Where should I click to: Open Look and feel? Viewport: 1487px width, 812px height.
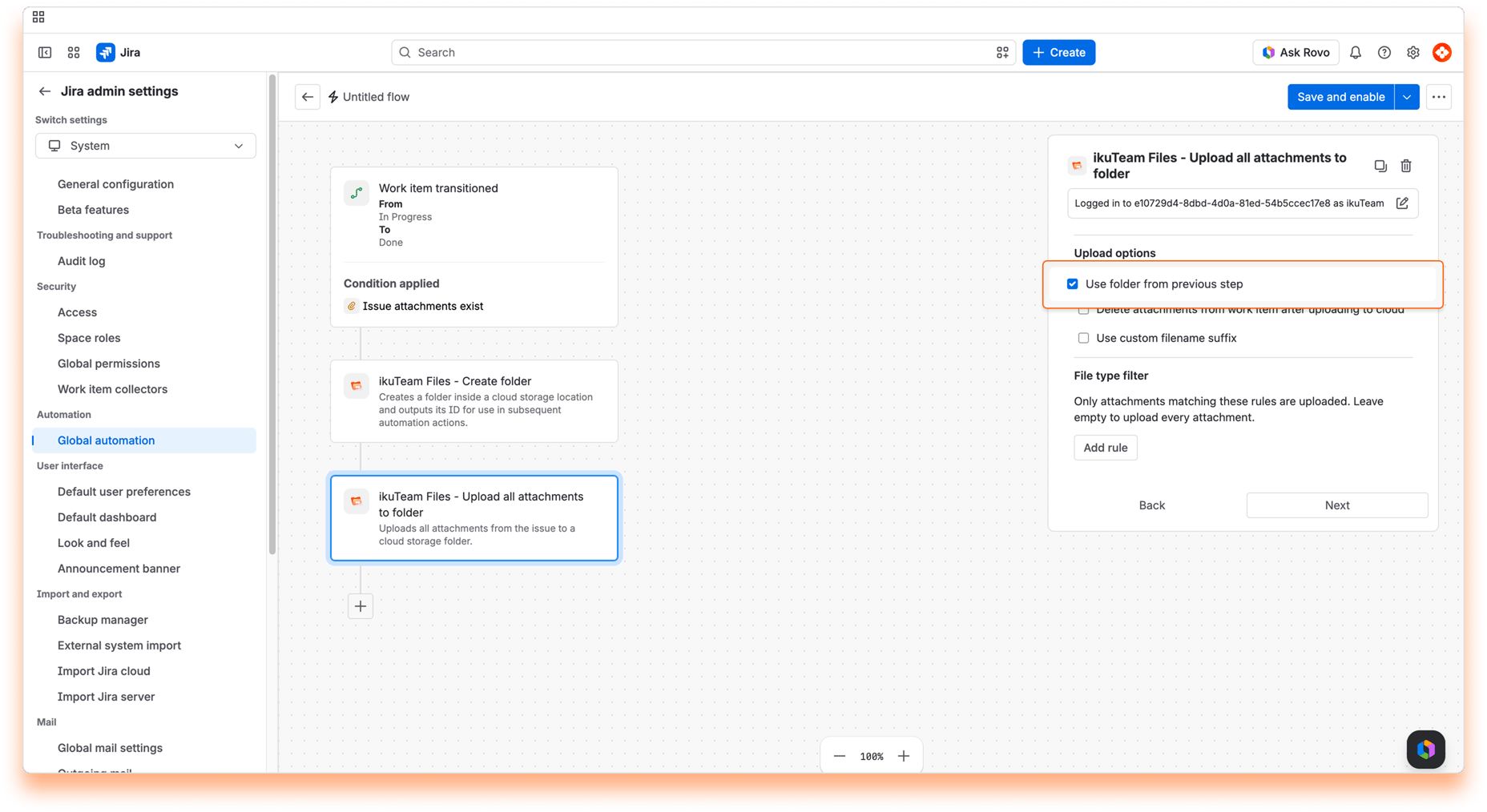pos(94,543)
